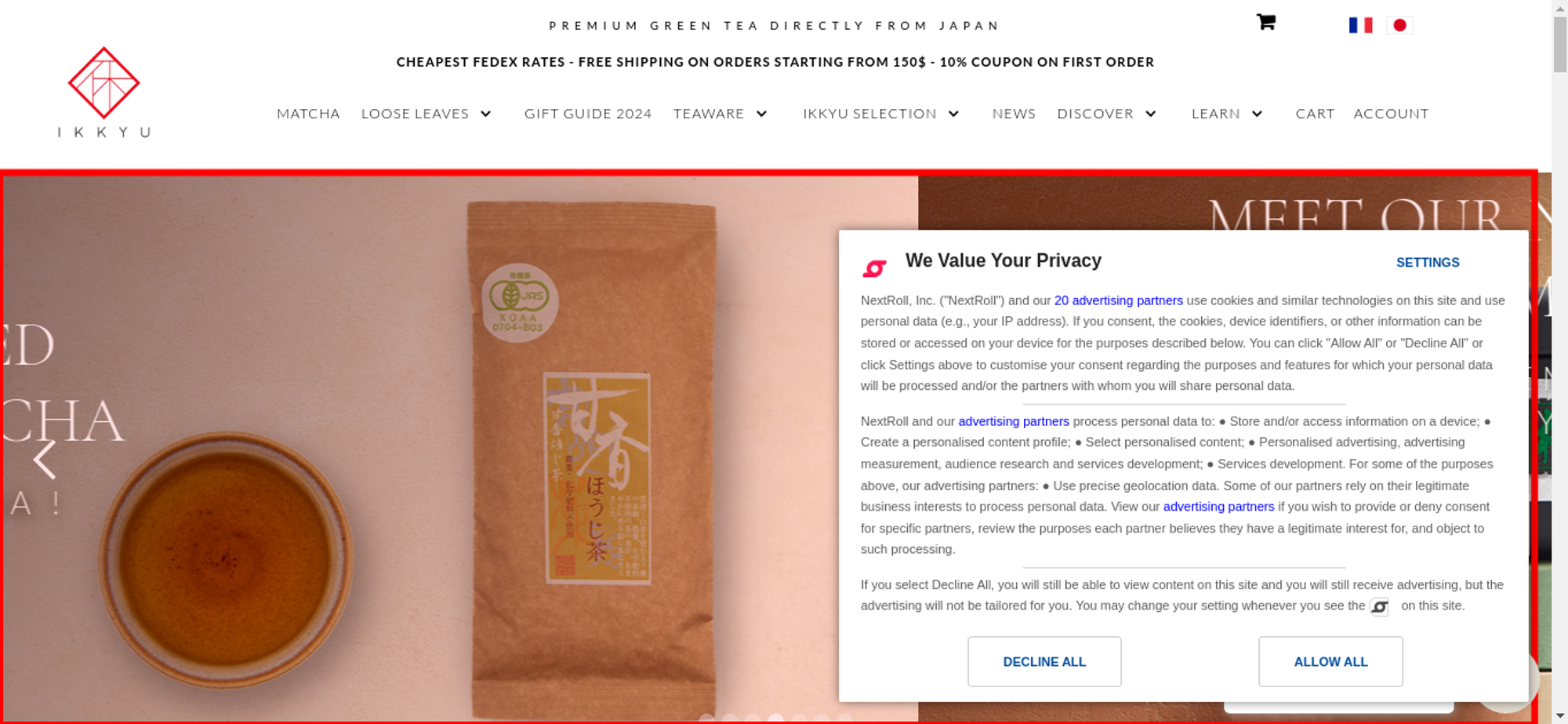Screen dimensions: 1568x724
Task: Click the Decline All button
Action: click(1044, 661)
